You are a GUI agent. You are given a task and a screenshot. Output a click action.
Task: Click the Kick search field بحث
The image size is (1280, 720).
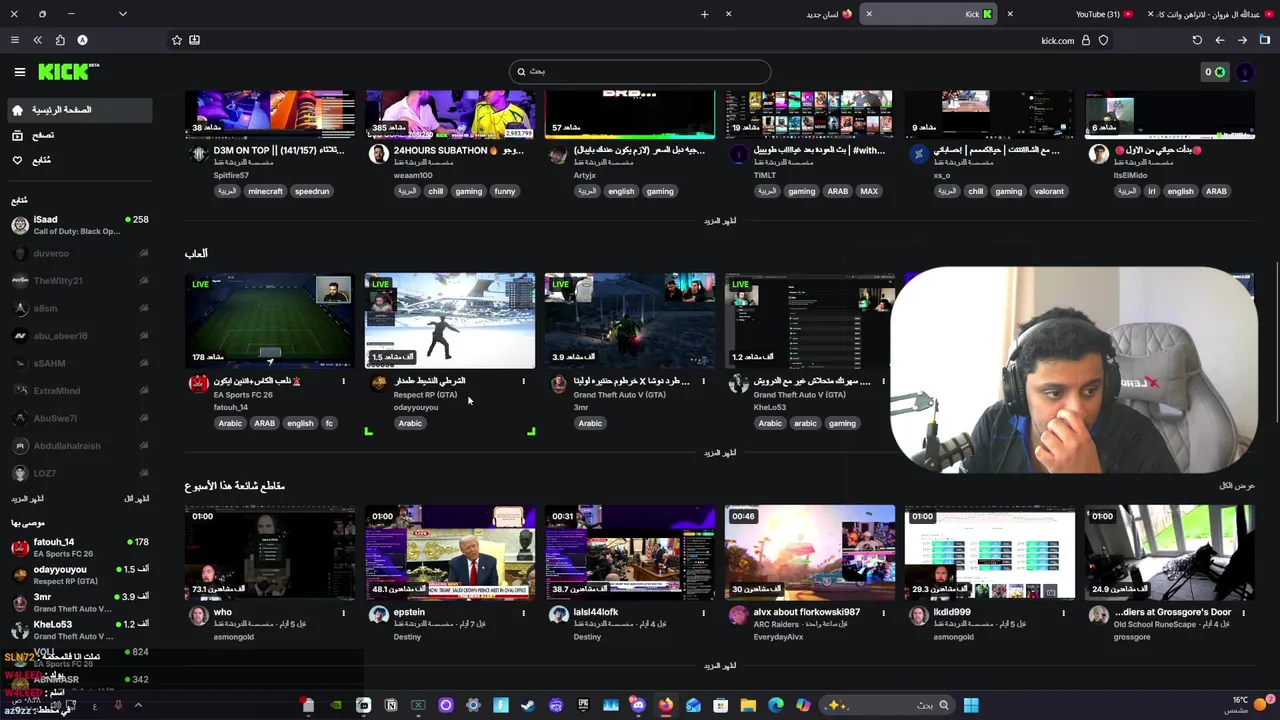pyautogui.click(x=640, y=71)
